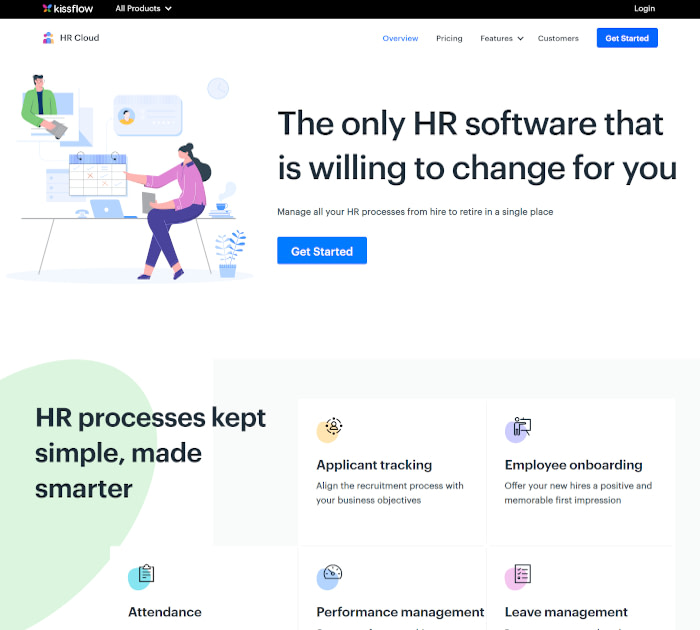Click the Get Started button under the hero text

coord(322,251)
